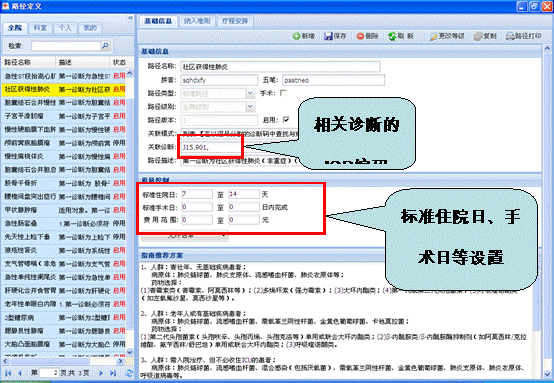
Task: Click the 更改等级 change-level icon
Action: coord(434,36)
